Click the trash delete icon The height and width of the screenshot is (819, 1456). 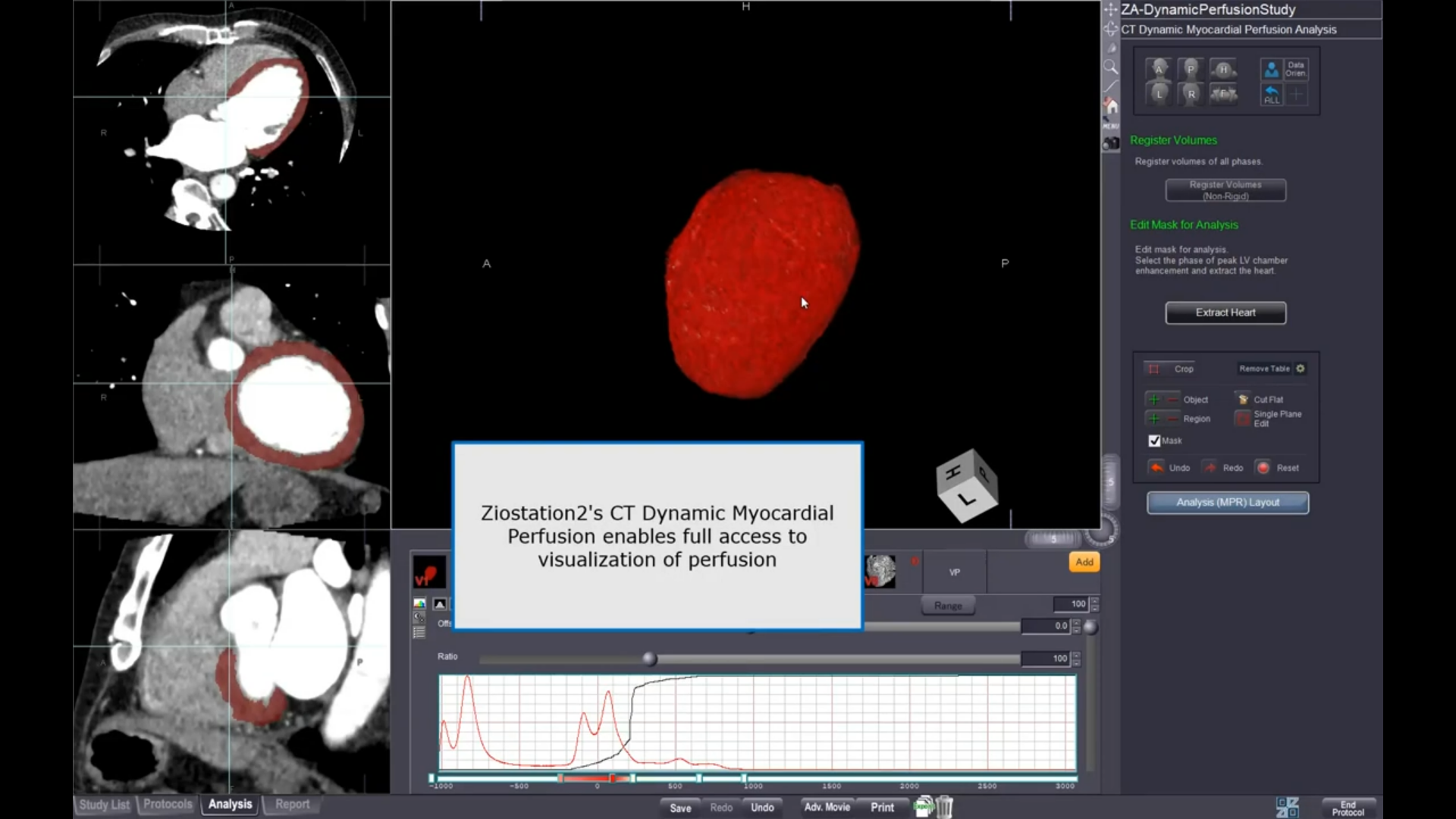tap(944, 807)
